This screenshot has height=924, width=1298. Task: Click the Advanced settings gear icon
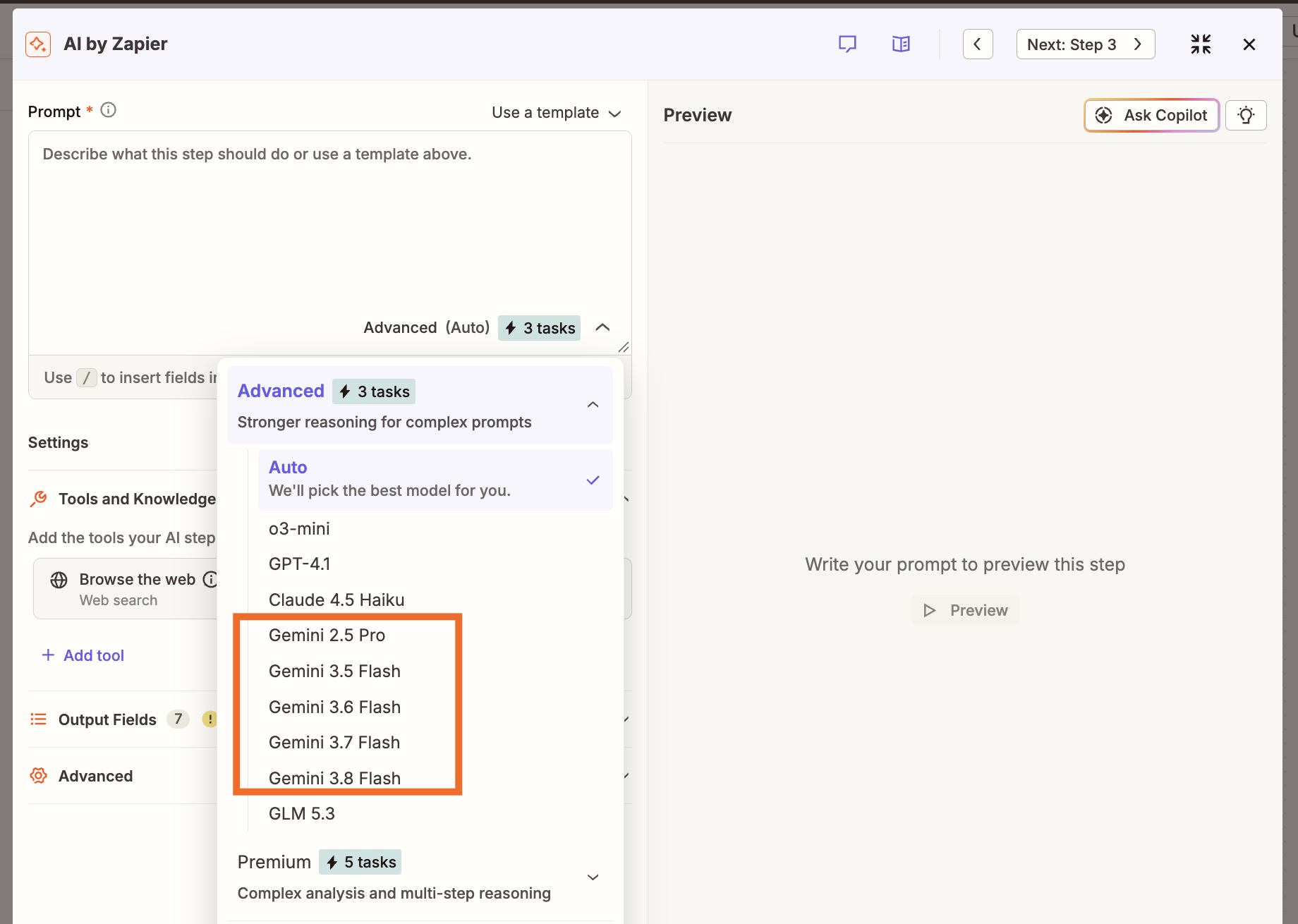[x=38, y=776]
